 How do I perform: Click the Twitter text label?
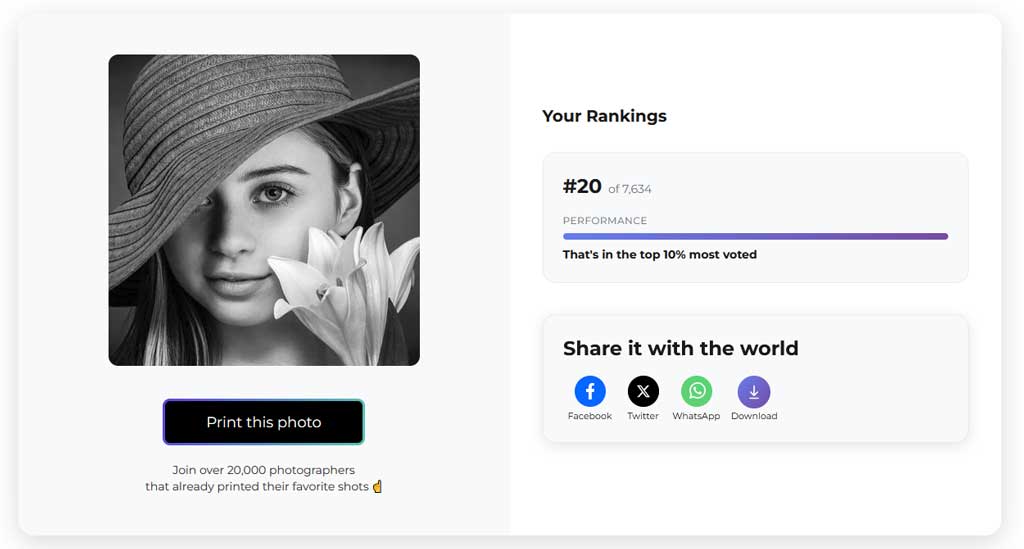point(643,416)
